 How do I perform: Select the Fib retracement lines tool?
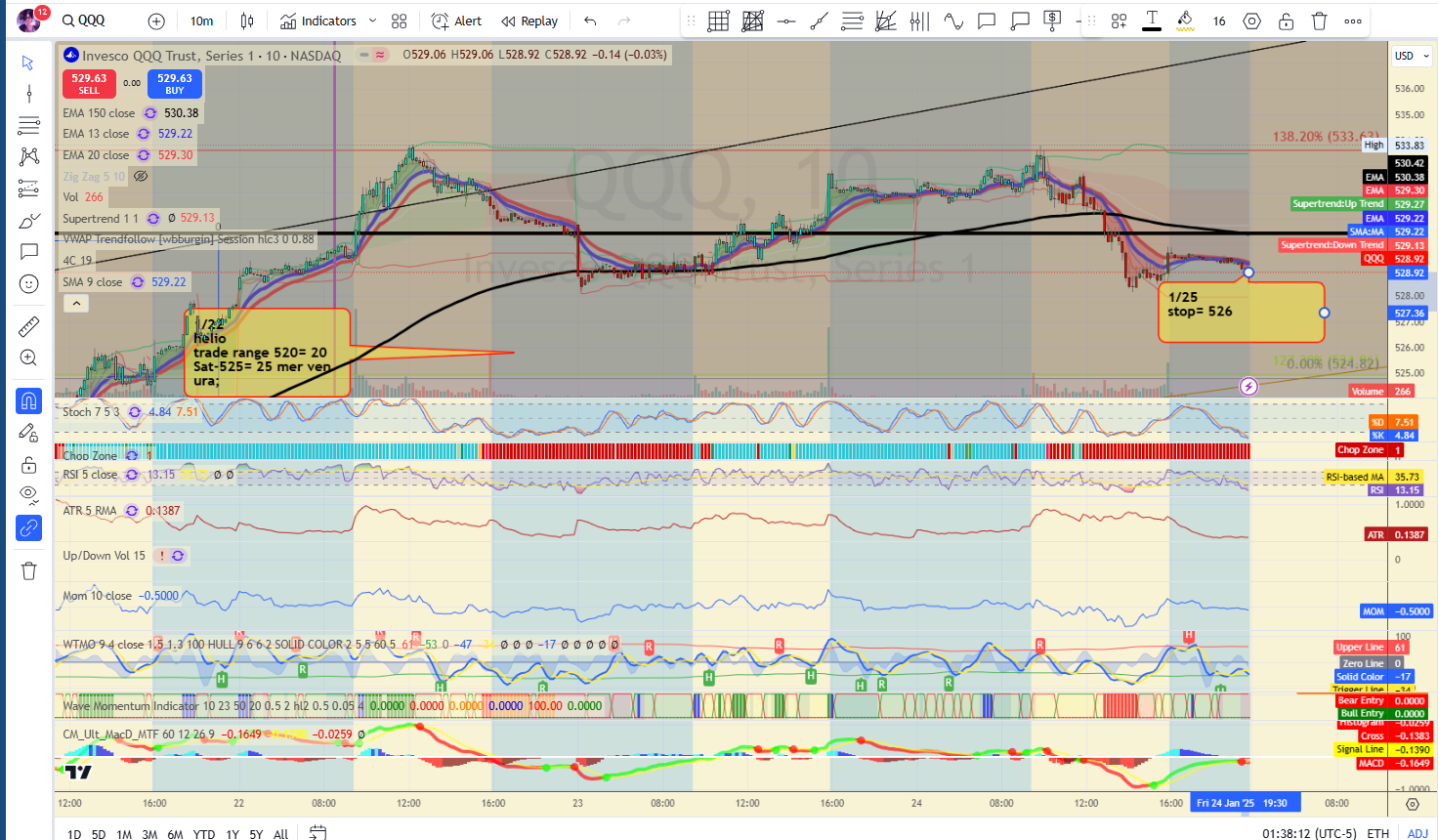click(x=852, y=21)
